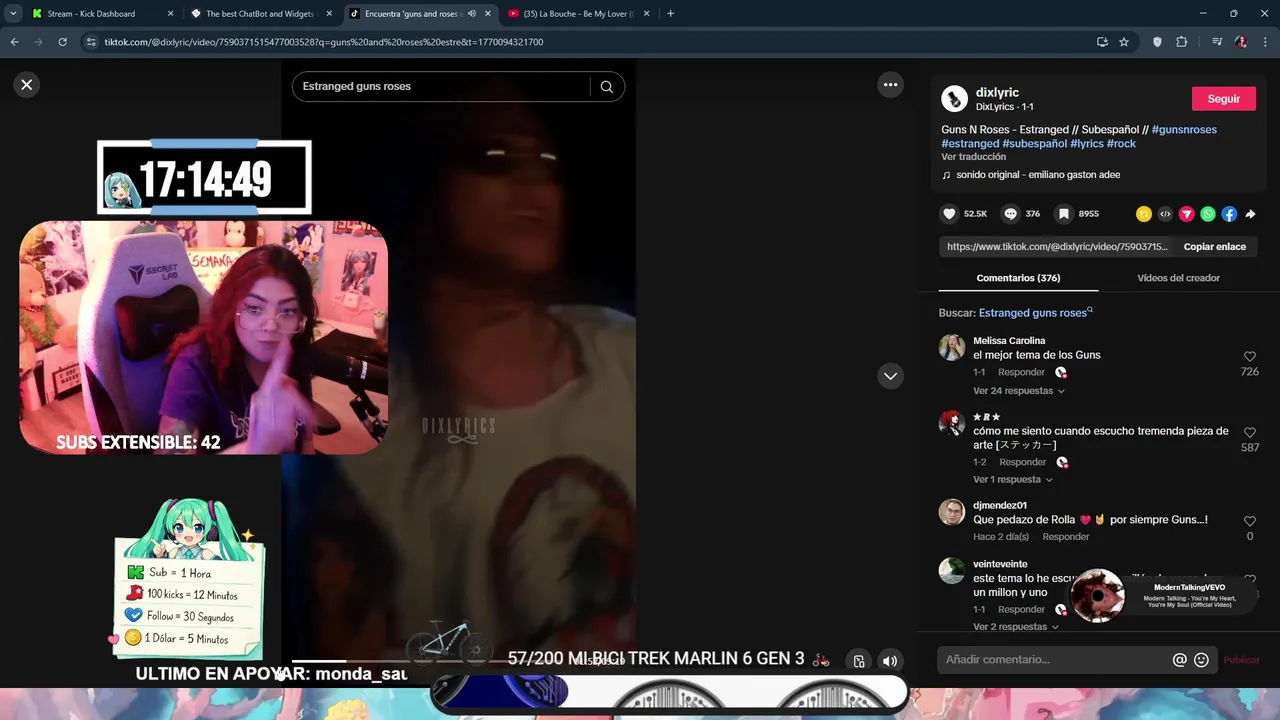
Task: Open the #estranged hashtag
Action: pyautogui.click(x=970, y=144)
